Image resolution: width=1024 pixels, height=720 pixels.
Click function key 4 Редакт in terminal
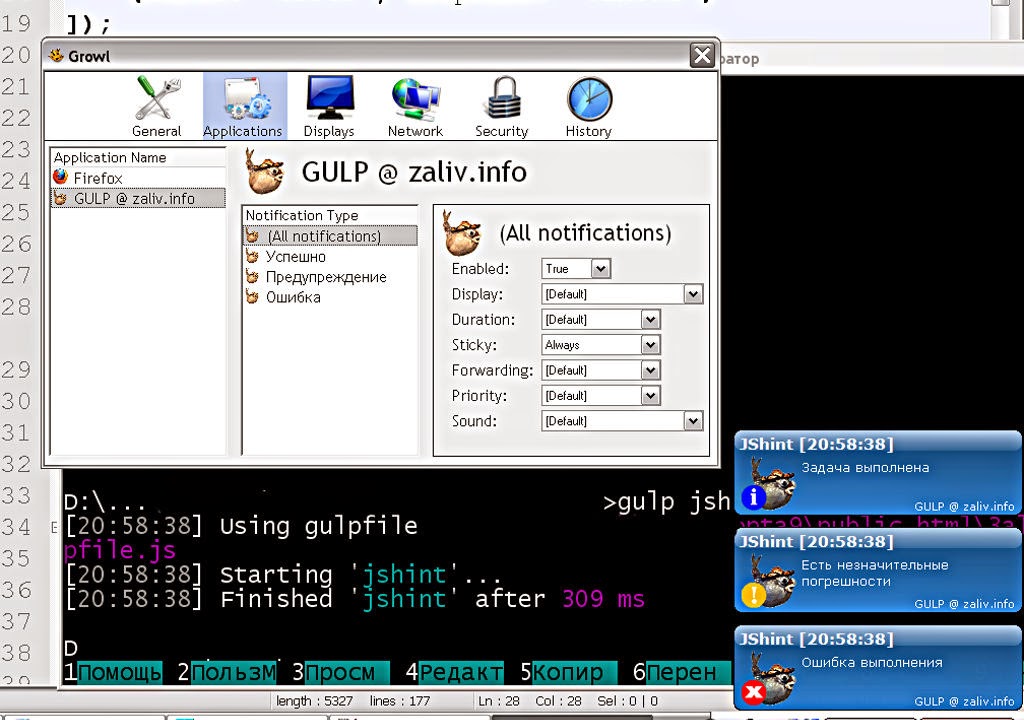pyautogui.click(x=454, y=672)
